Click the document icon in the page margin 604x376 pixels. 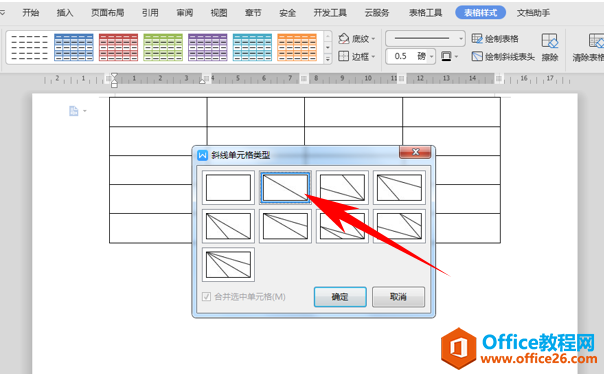pos(74,111)
